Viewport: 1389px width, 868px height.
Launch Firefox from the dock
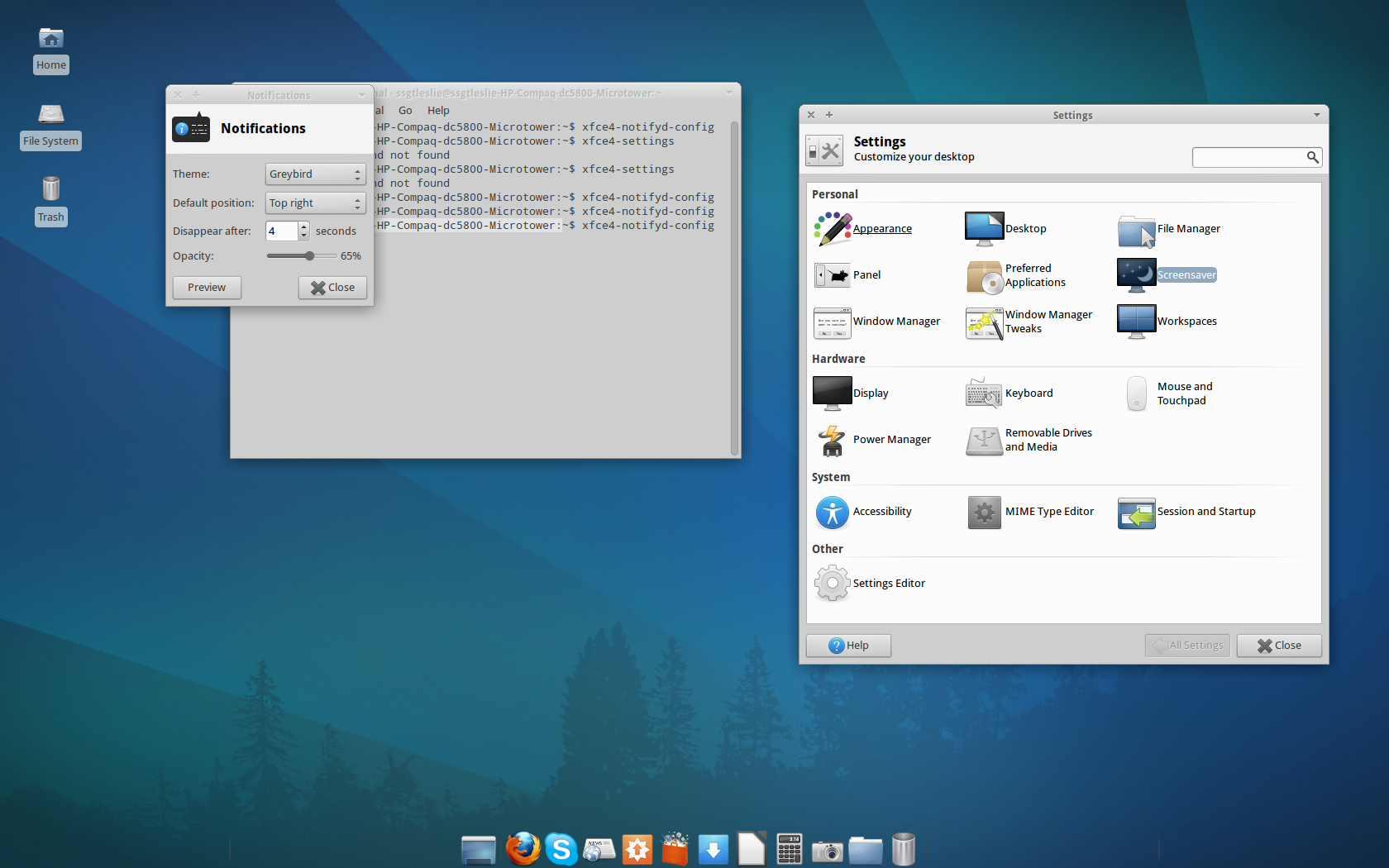(523, 849)
